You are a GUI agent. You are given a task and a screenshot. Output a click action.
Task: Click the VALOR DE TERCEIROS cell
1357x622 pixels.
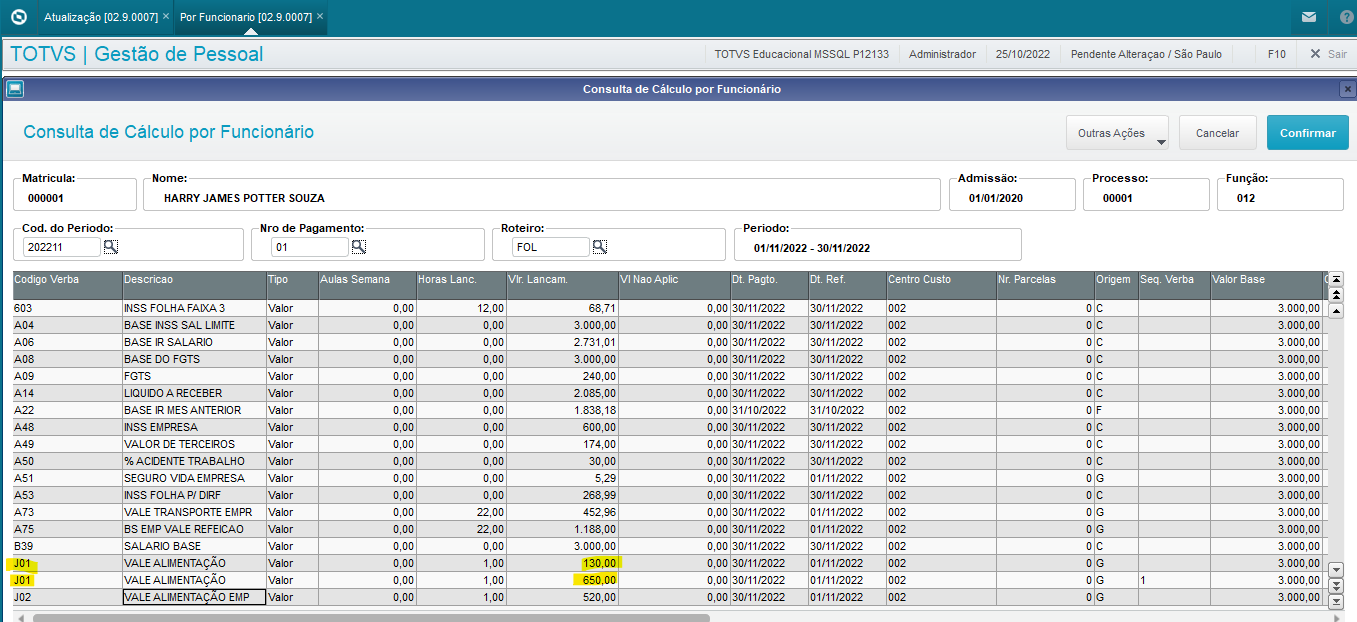click(x=195, y=444)
